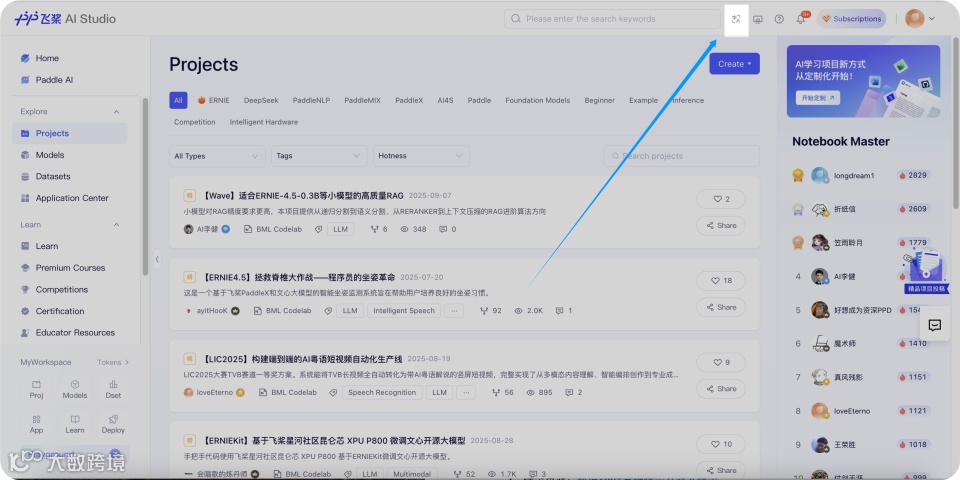
Task: Click the LLM tag on Wave project
Action: 341,230
